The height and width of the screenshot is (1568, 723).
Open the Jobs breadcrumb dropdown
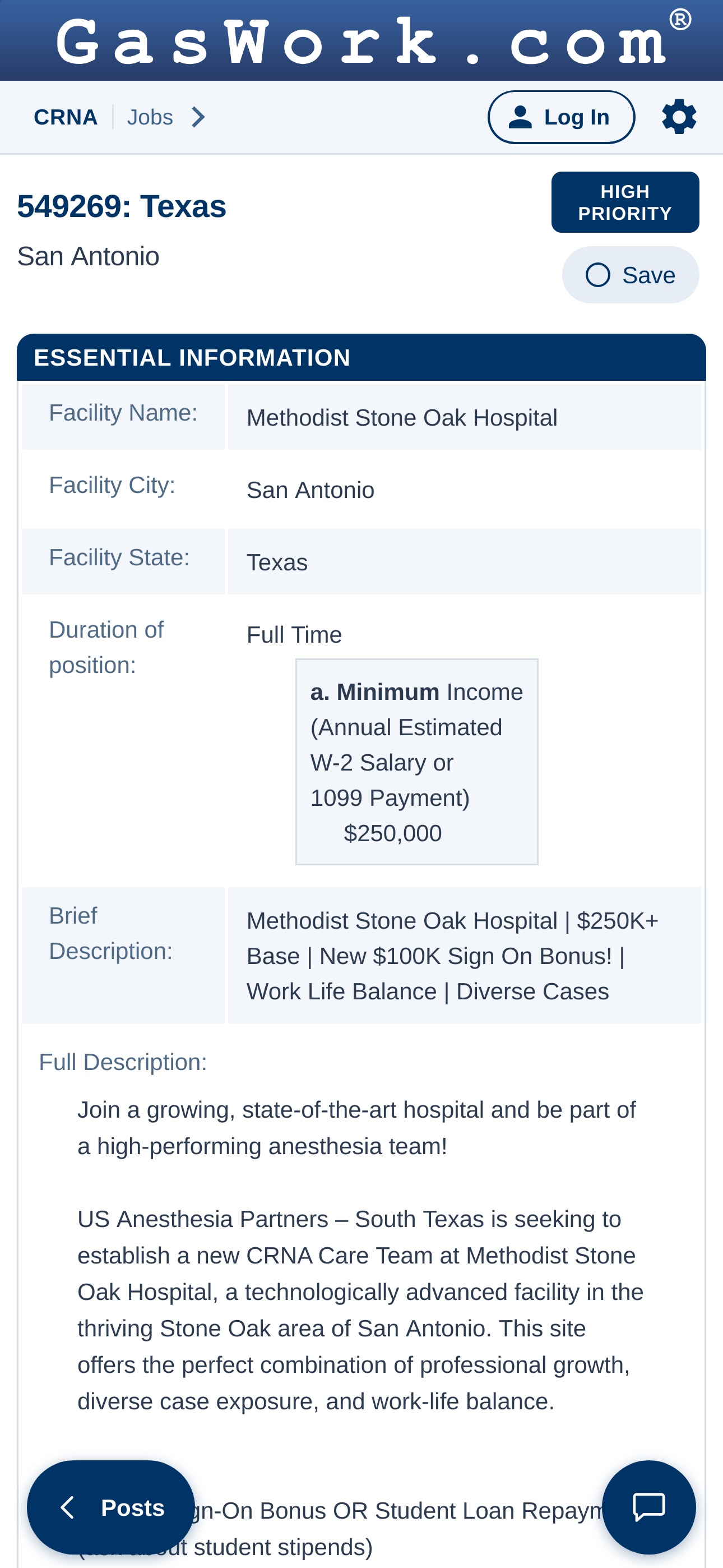click(x=166, y=117)
